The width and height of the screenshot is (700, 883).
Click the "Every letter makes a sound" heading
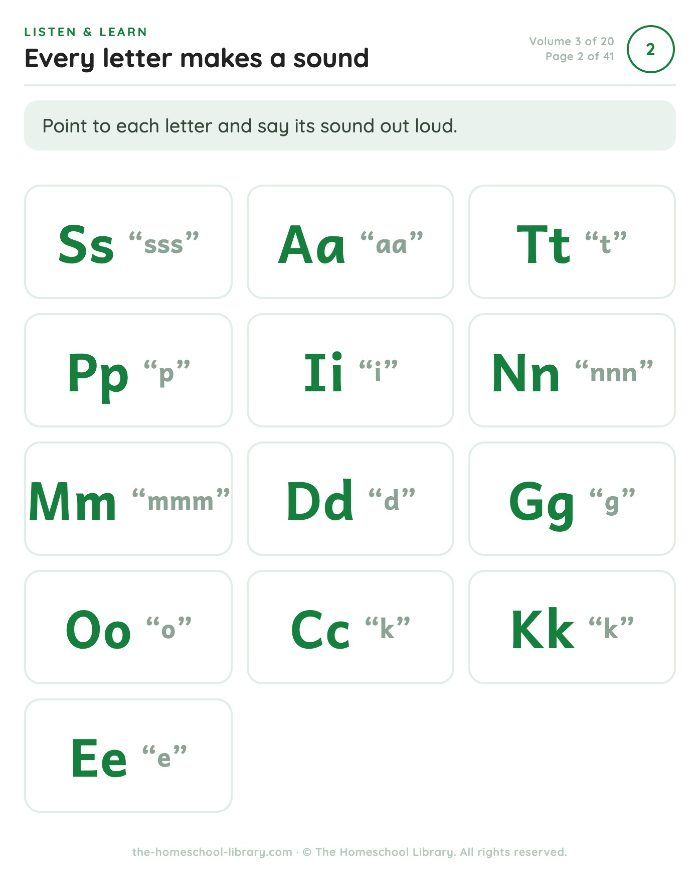[197, 59]
